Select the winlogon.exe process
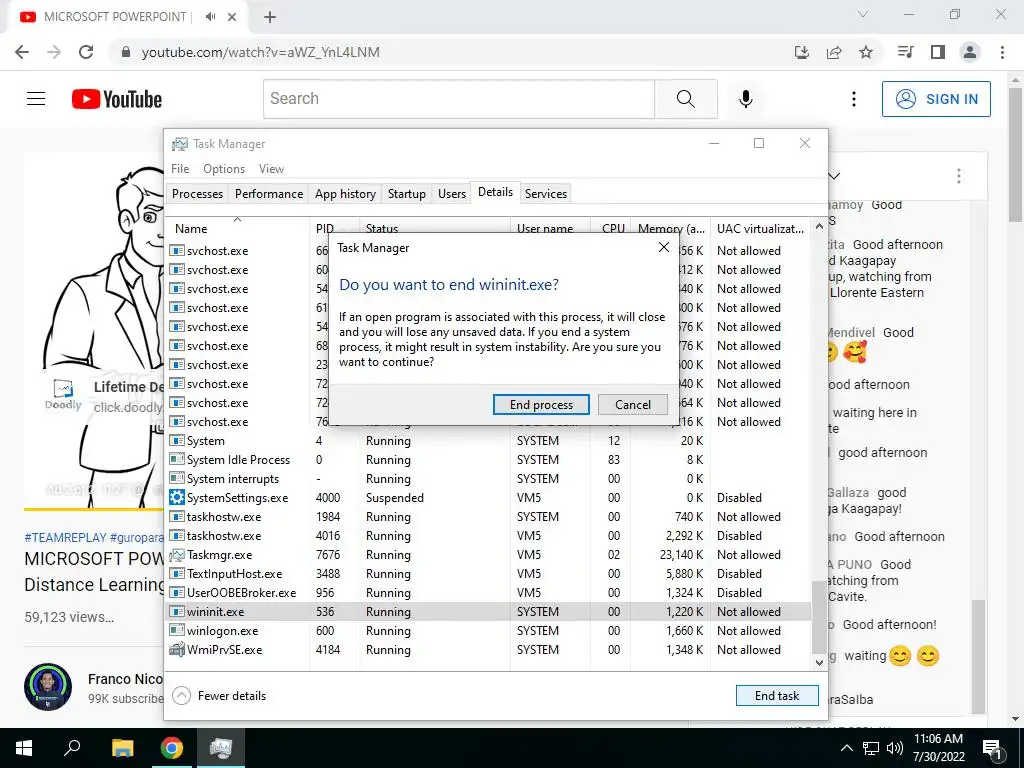This screenshot has width=1024, height=768. pyautogui.click(x=488, y=631)
